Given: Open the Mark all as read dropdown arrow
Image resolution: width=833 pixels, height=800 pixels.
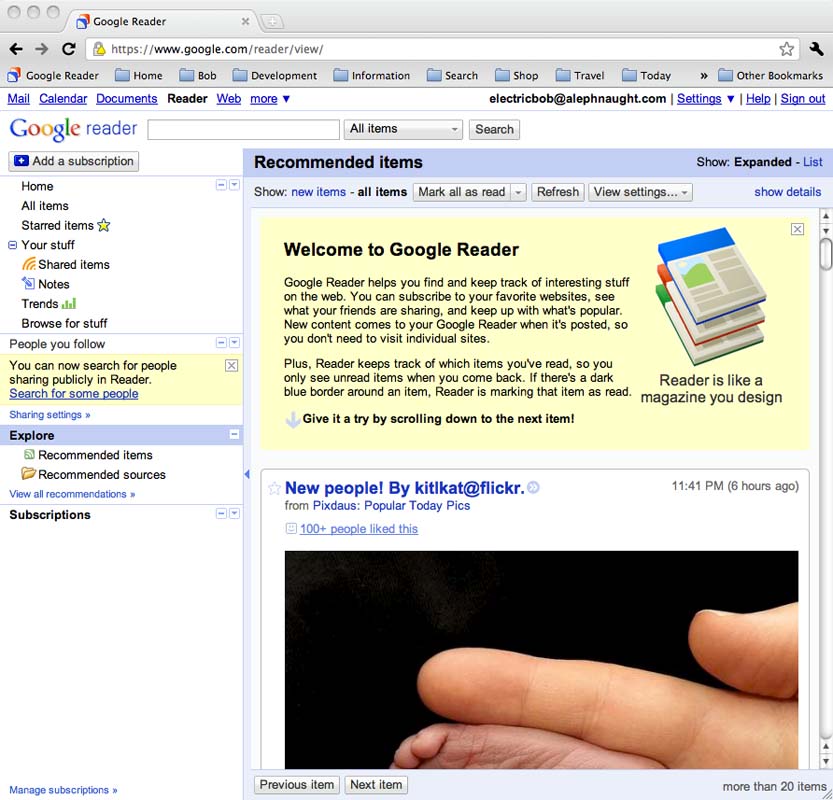Looking at the screenshot, I should (x=518, y=192).
